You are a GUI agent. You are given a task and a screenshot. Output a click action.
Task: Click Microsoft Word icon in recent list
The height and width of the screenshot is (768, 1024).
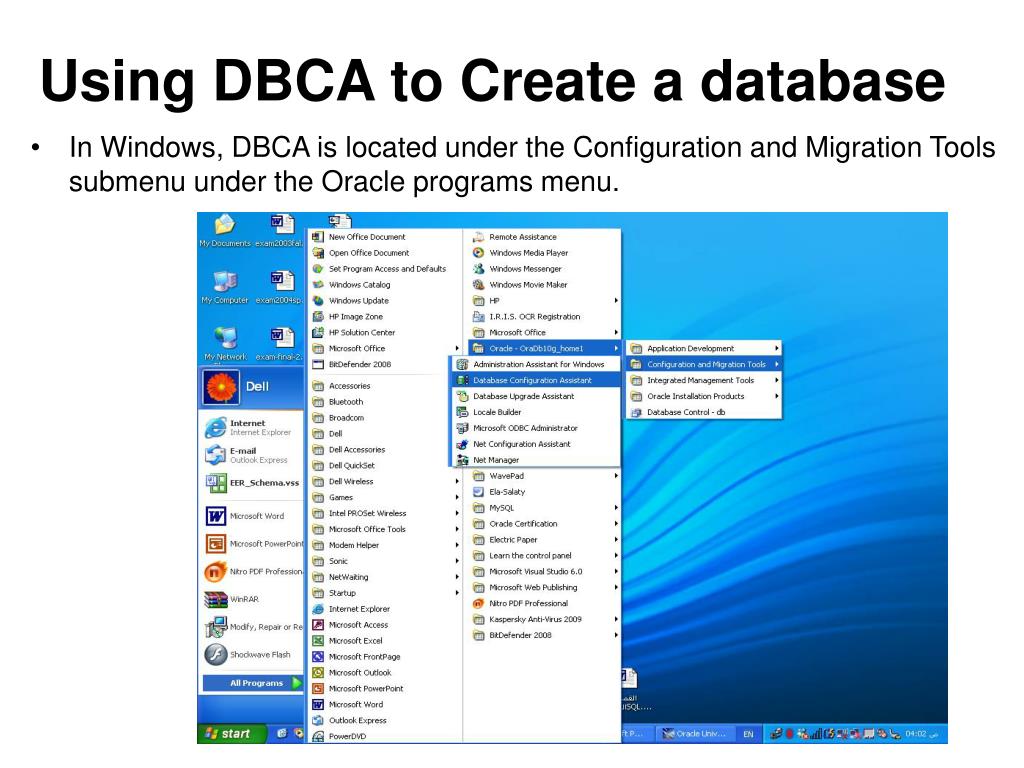coord(216,516)
